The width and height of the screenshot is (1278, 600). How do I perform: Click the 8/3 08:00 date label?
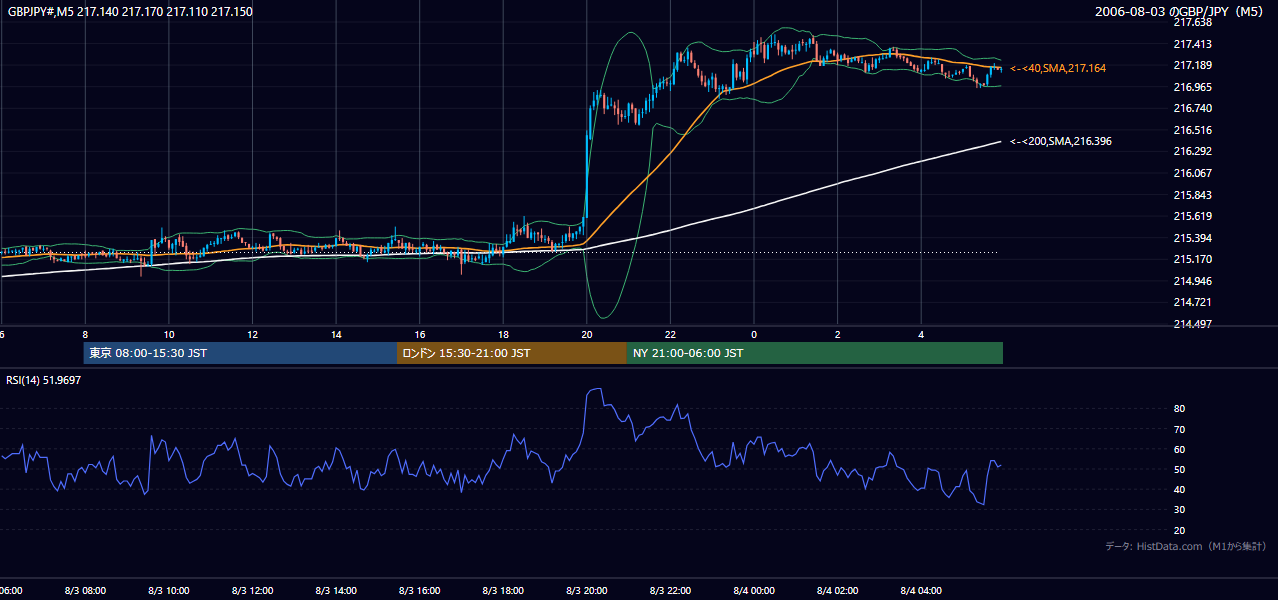pos(85,591)
